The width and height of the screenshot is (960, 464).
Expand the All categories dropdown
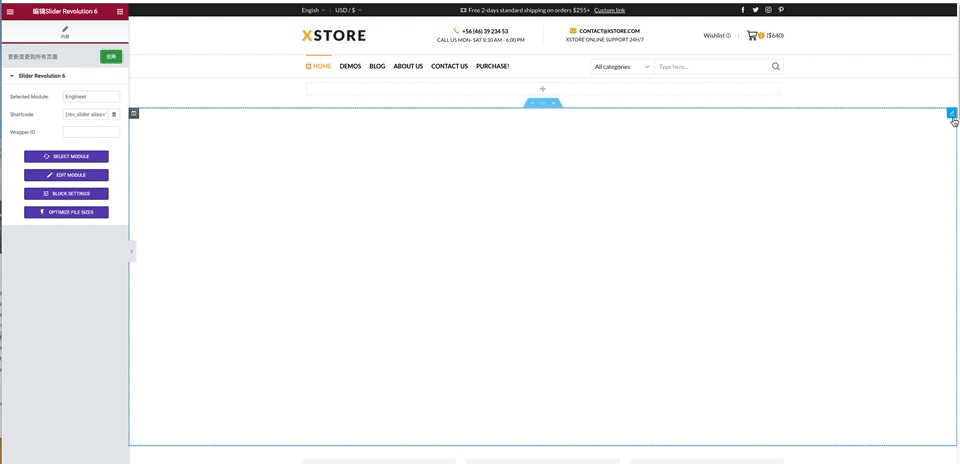point(622,67)
